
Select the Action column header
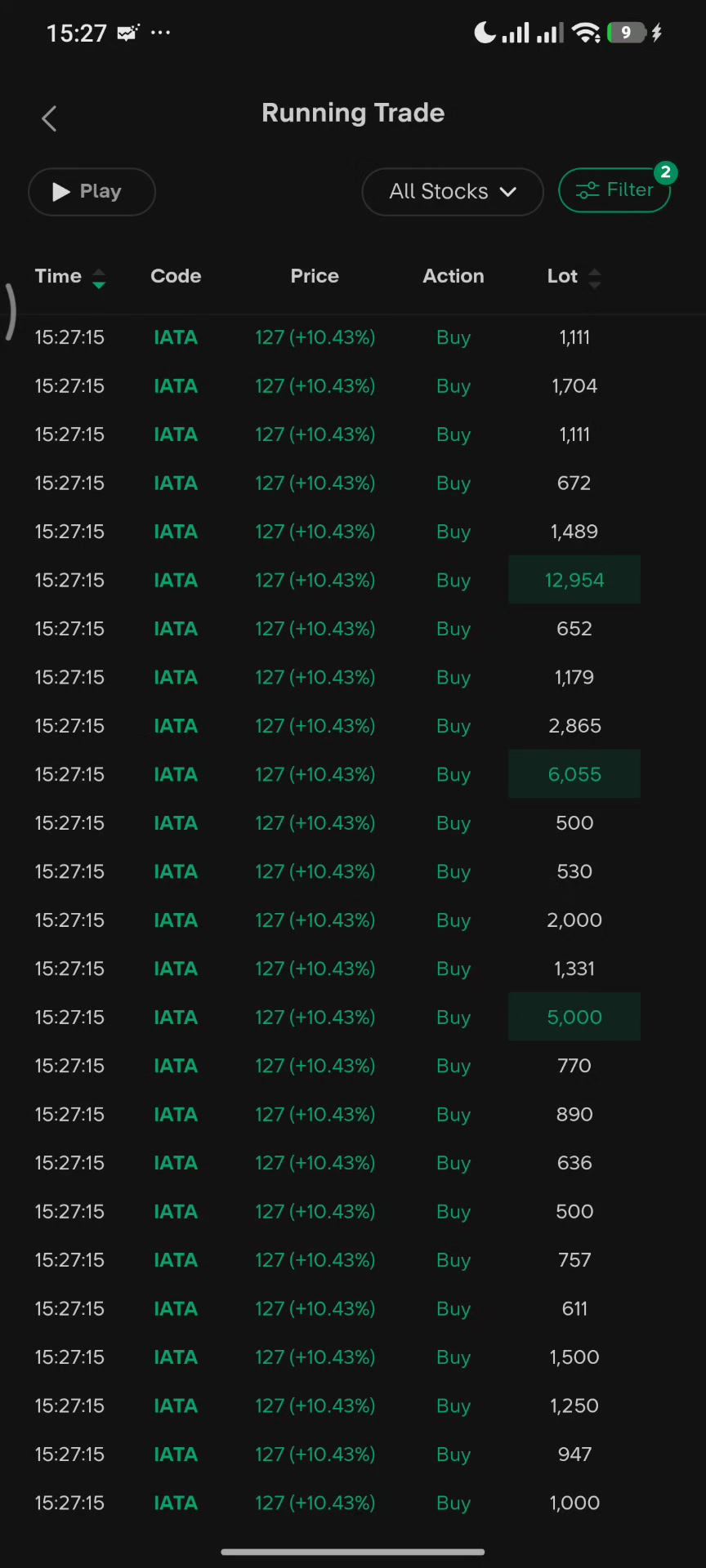coord(454,276)
